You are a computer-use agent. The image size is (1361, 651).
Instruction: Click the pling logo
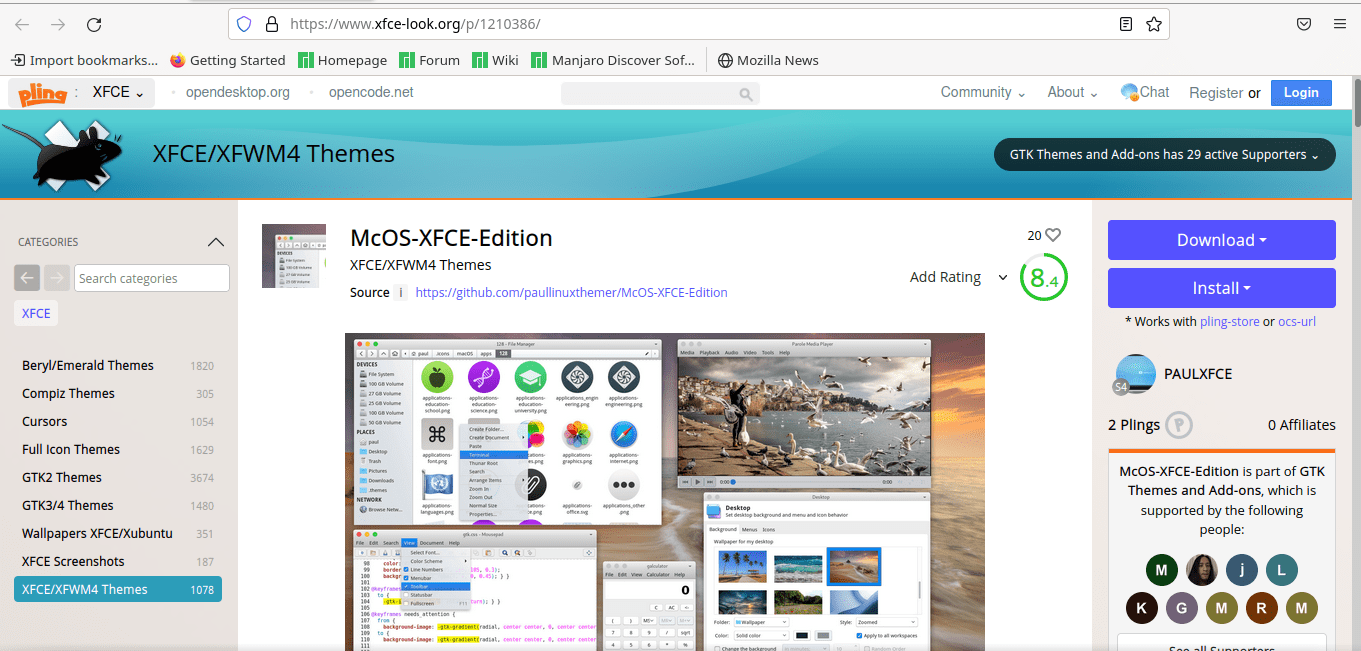tap(42, 93)
